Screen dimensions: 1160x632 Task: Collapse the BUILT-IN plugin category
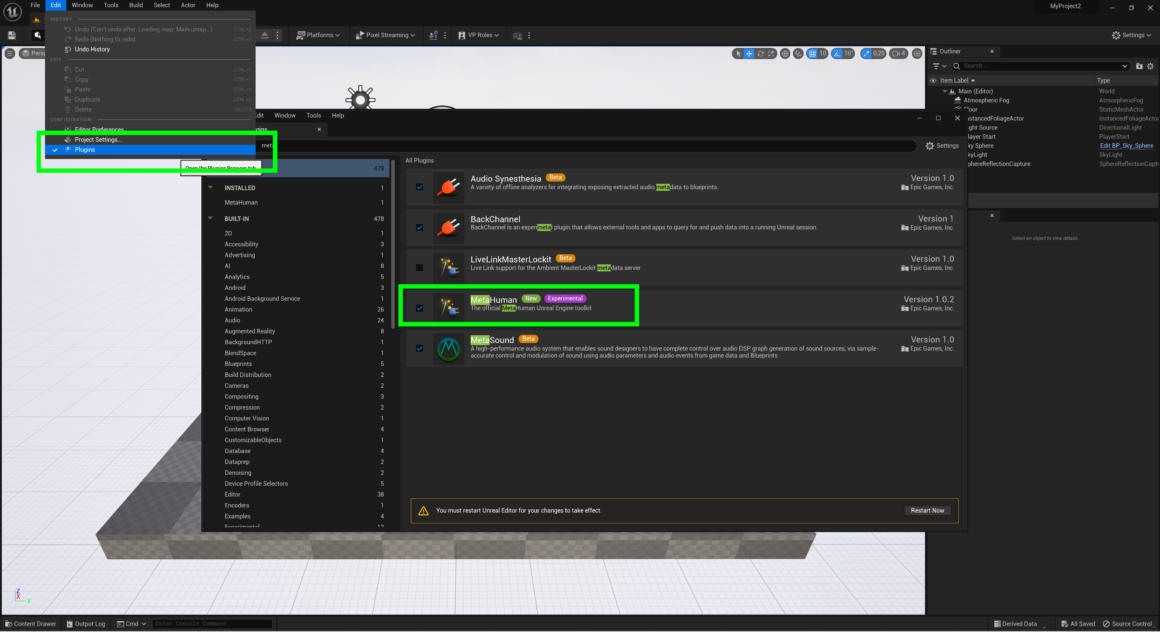210,219
